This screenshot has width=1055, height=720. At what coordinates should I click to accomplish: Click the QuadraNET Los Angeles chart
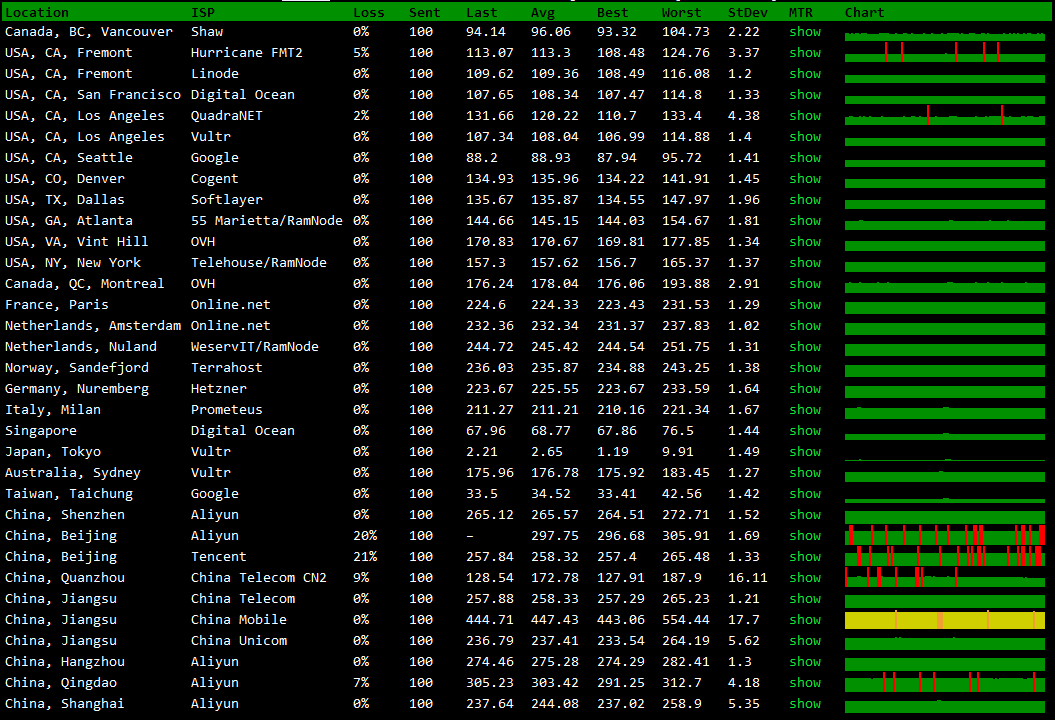(x=945, y=116)
